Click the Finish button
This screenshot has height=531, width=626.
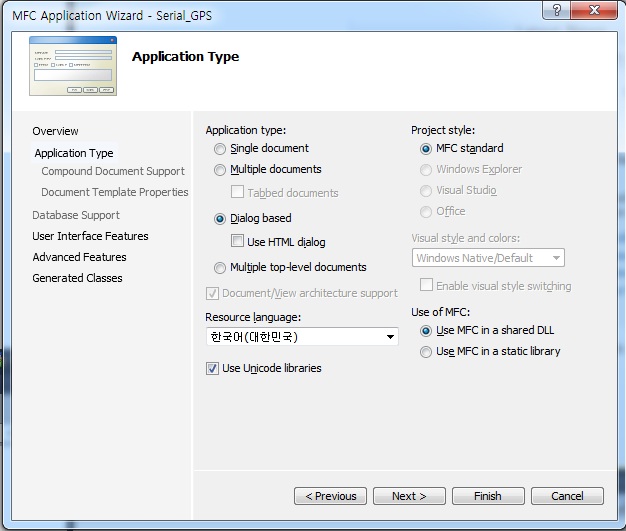488,496
